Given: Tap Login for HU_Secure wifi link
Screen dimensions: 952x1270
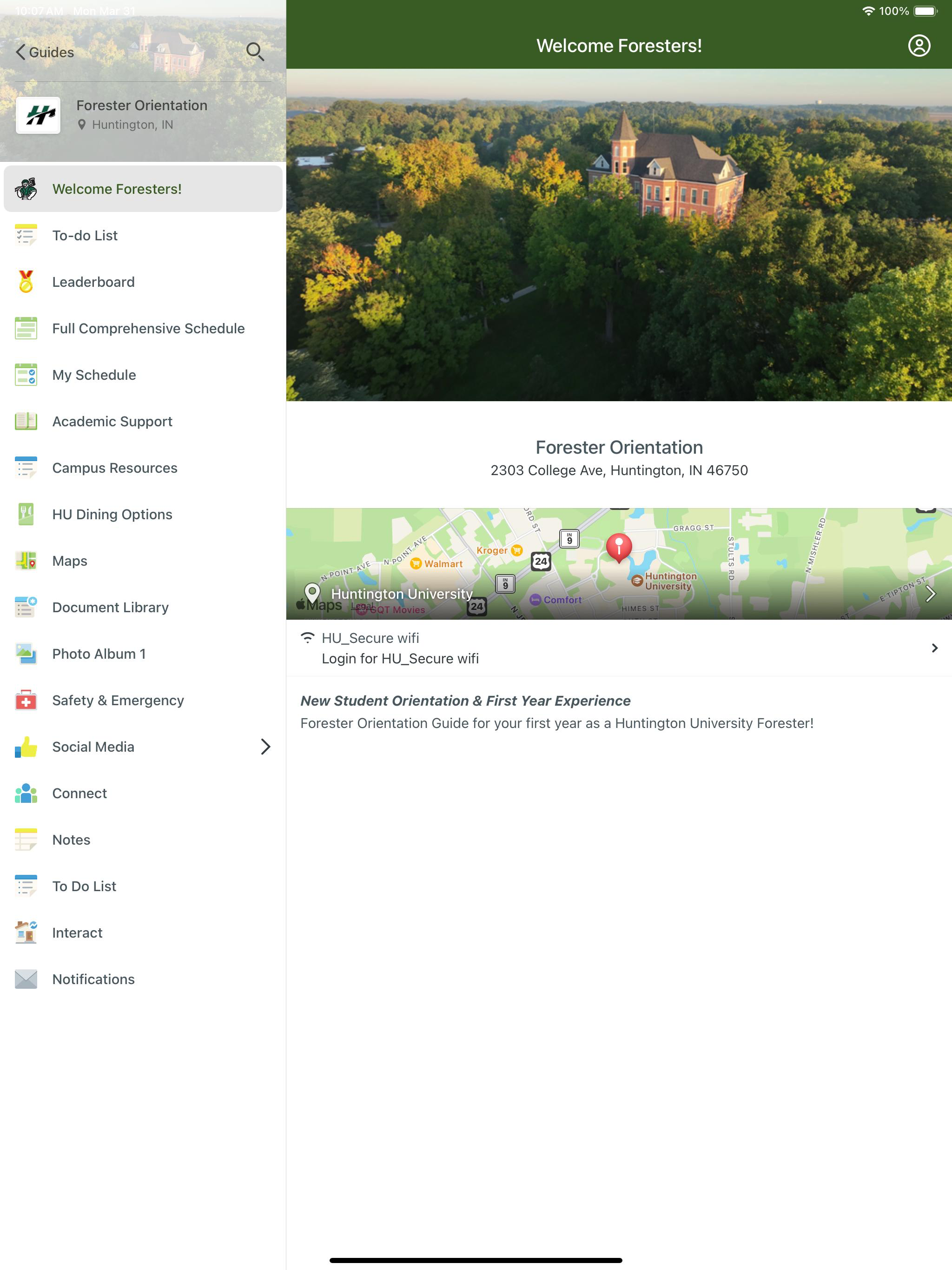Looking at the screenshot, I should (400, 659).
